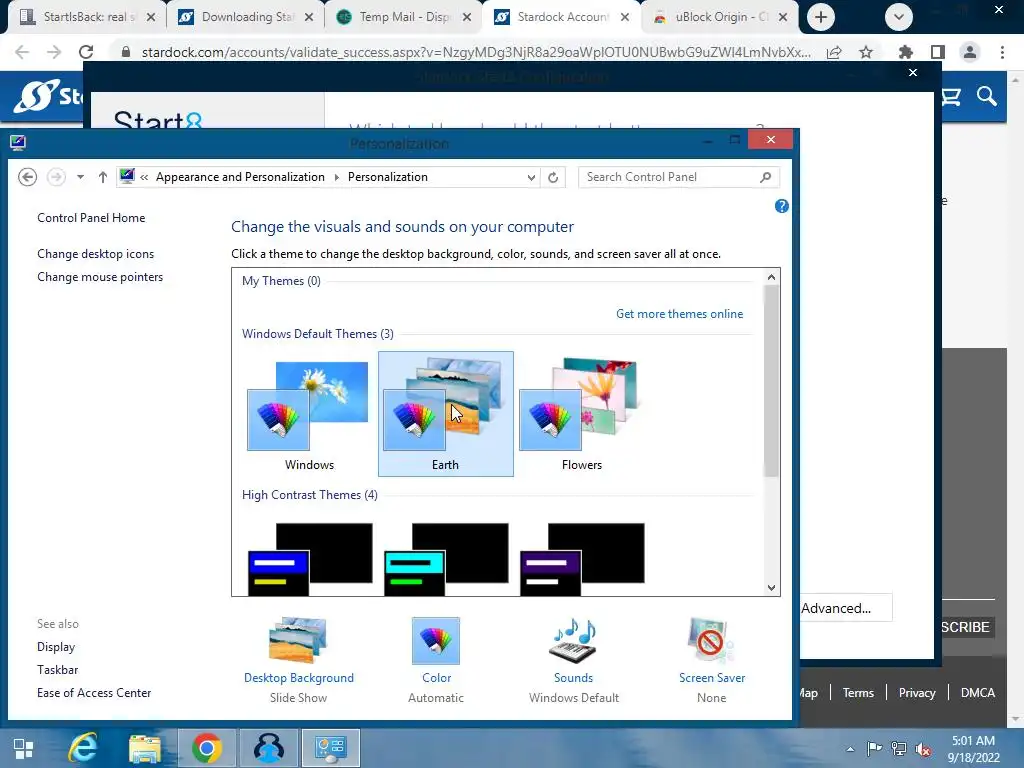The height and width of the screenshot is (768, 1024).
Task: Select the Earth theme
Action: click(445, 414)
